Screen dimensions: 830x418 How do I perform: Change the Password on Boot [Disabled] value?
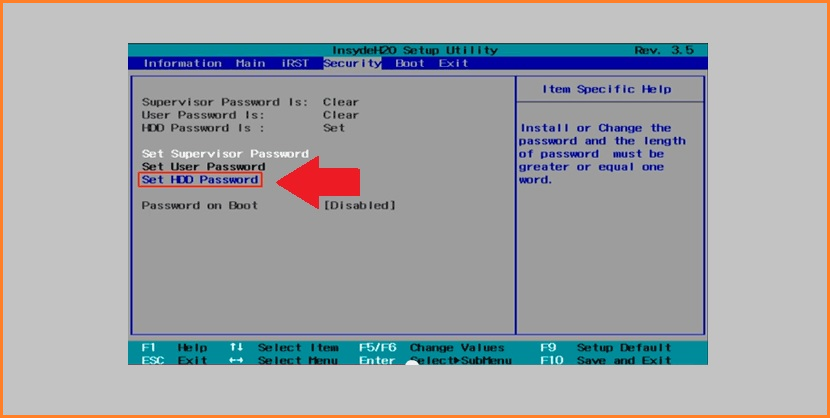point(359,206)
